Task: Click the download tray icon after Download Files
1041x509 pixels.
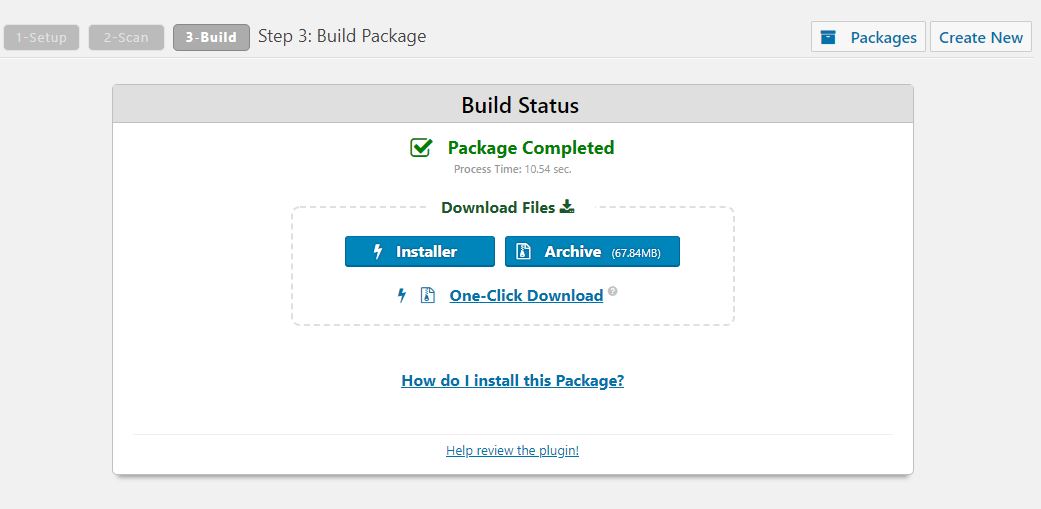Action: coord(566,207)
